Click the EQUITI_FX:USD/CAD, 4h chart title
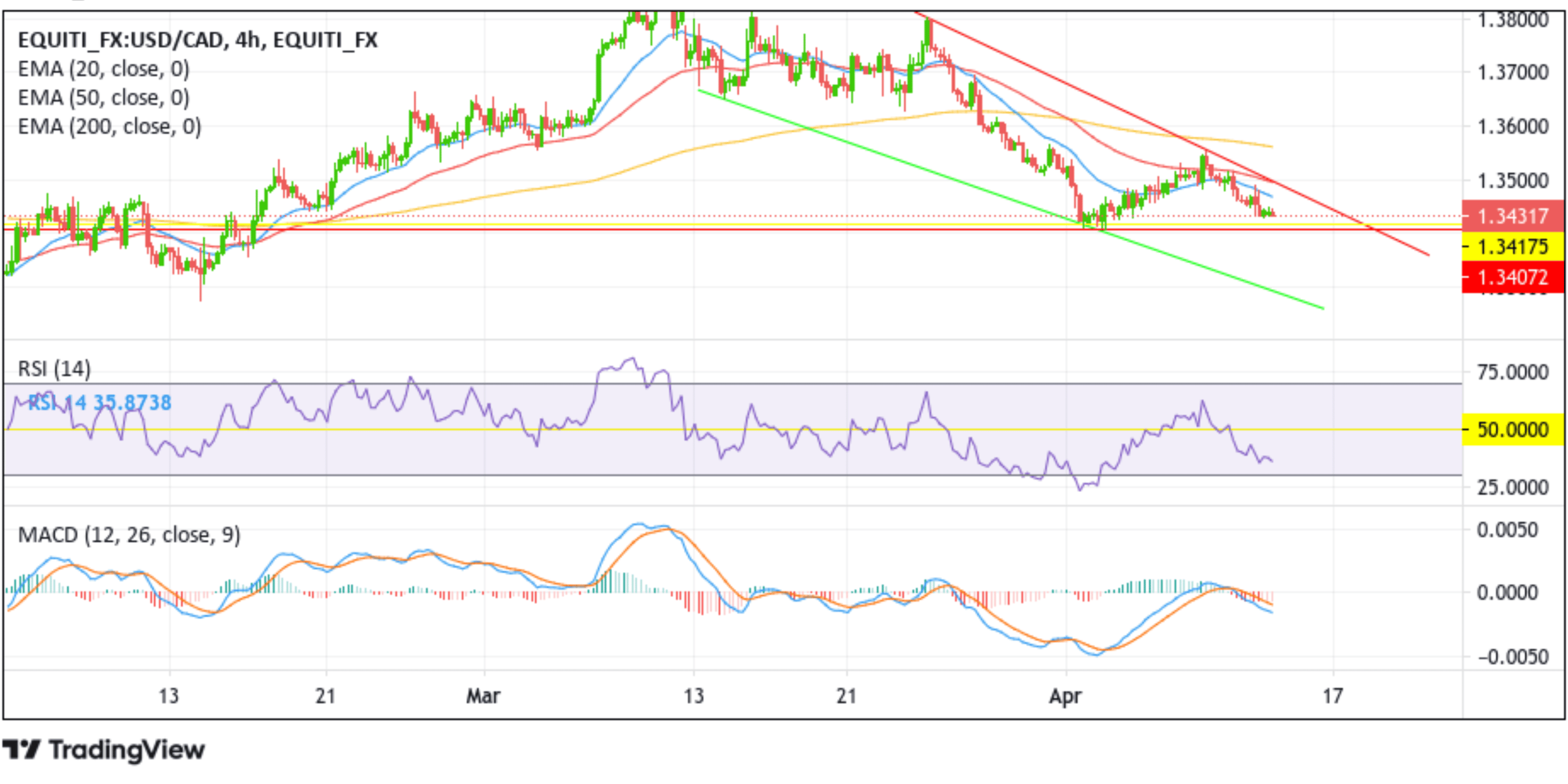The height and width of the screenshot is (784, 1568). (198, 40)
